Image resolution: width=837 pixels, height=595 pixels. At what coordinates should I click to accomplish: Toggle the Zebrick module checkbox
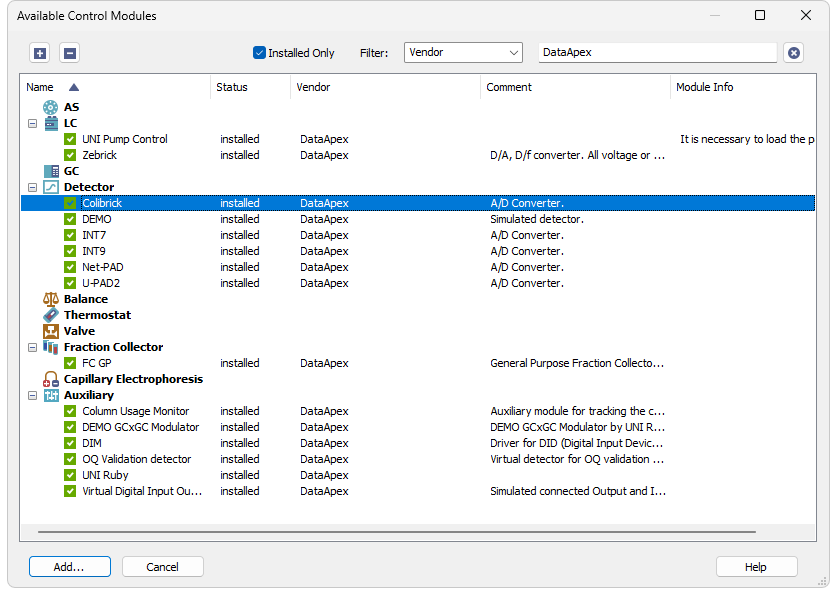(x=70, y=155)
